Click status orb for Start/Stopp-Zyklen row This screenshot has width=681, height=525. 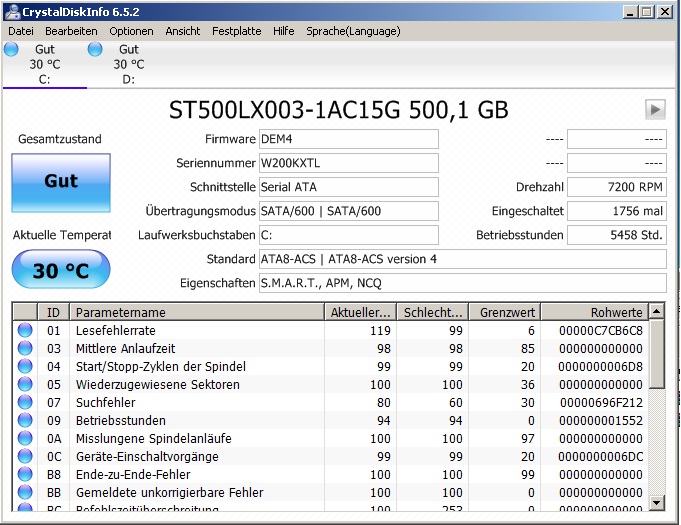point(25,367)
